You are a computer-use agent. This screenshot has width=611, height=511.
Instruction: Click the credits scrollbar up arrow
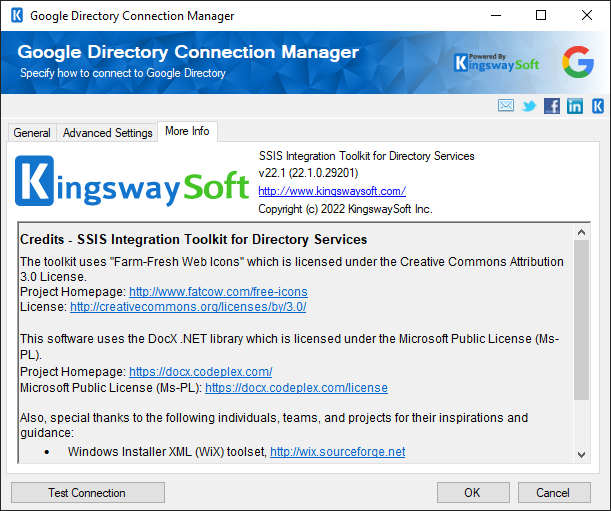[x=581, y=232]
